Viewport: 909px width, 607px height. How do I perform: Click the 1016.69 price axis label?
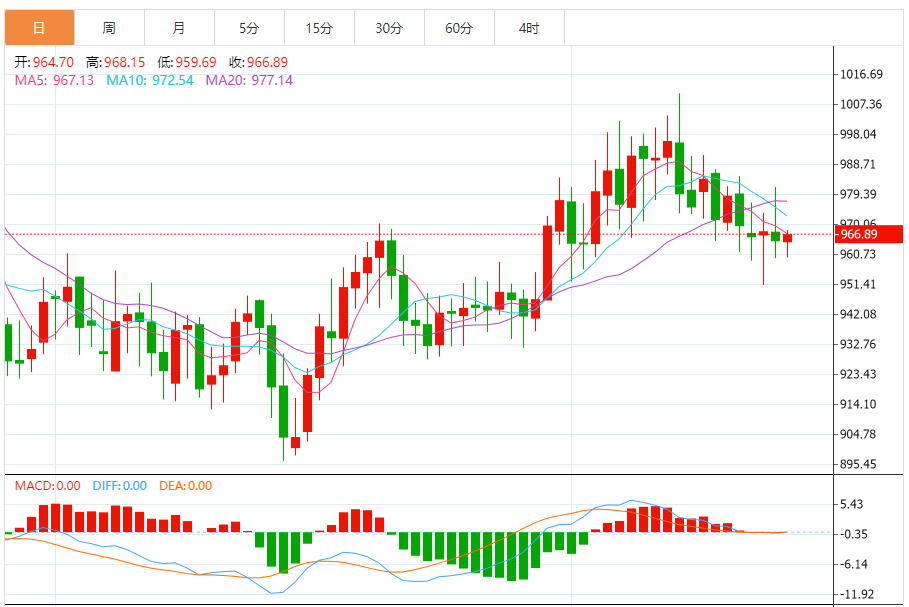pyautogui.click(x=861, y=74)
